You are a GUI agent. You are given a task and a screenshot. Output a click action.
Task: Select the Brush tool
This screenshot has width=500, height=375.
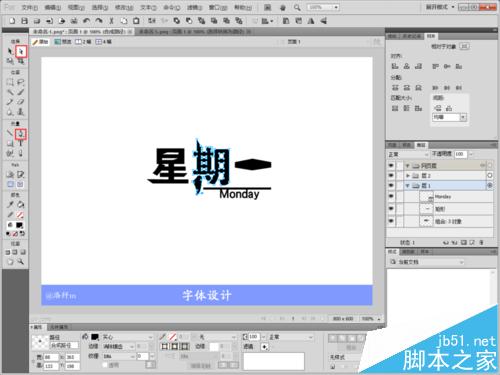pos(21,92)
